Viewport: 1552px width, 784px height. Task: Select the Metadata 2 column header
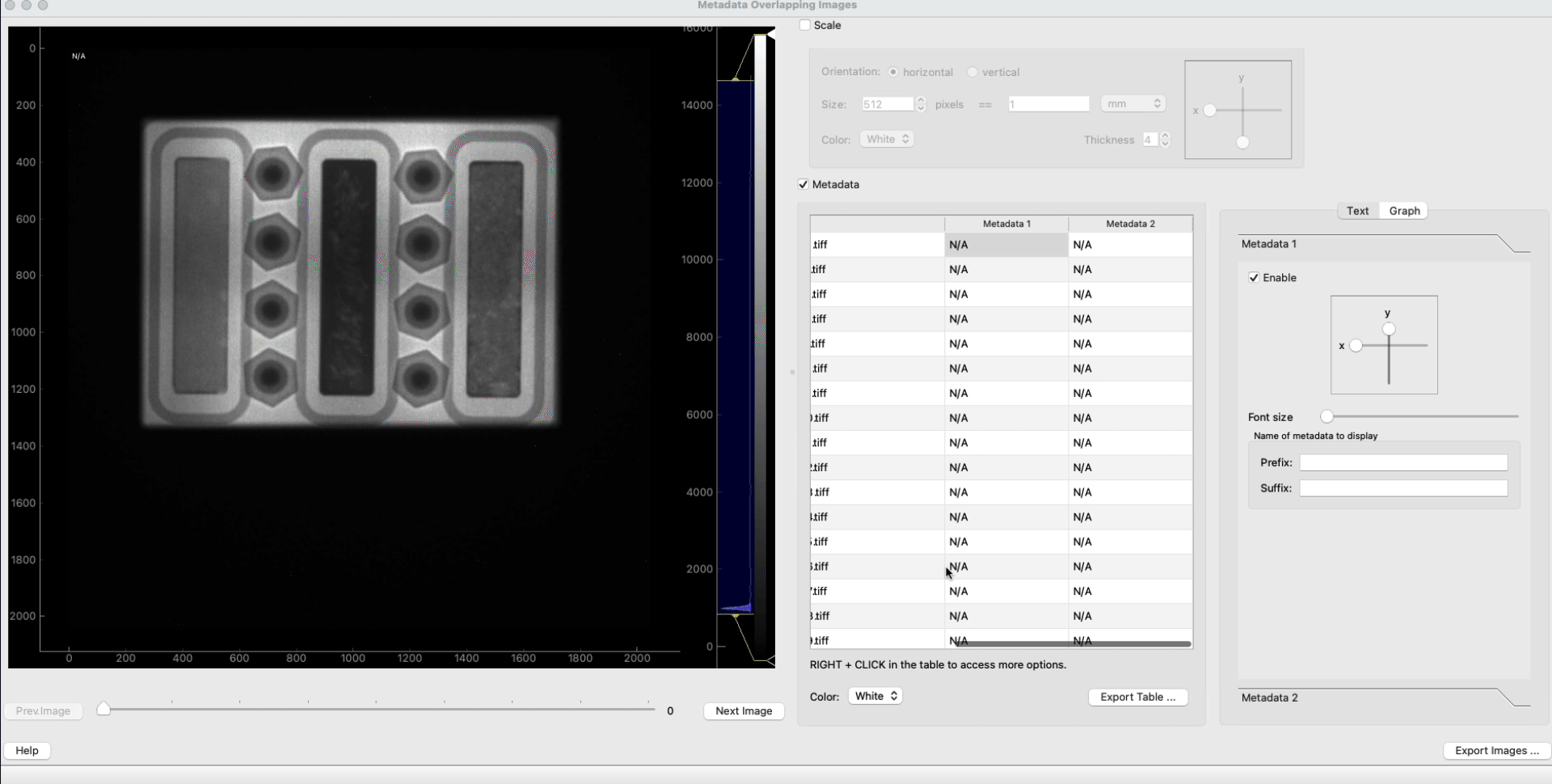tap(1130, 224)
